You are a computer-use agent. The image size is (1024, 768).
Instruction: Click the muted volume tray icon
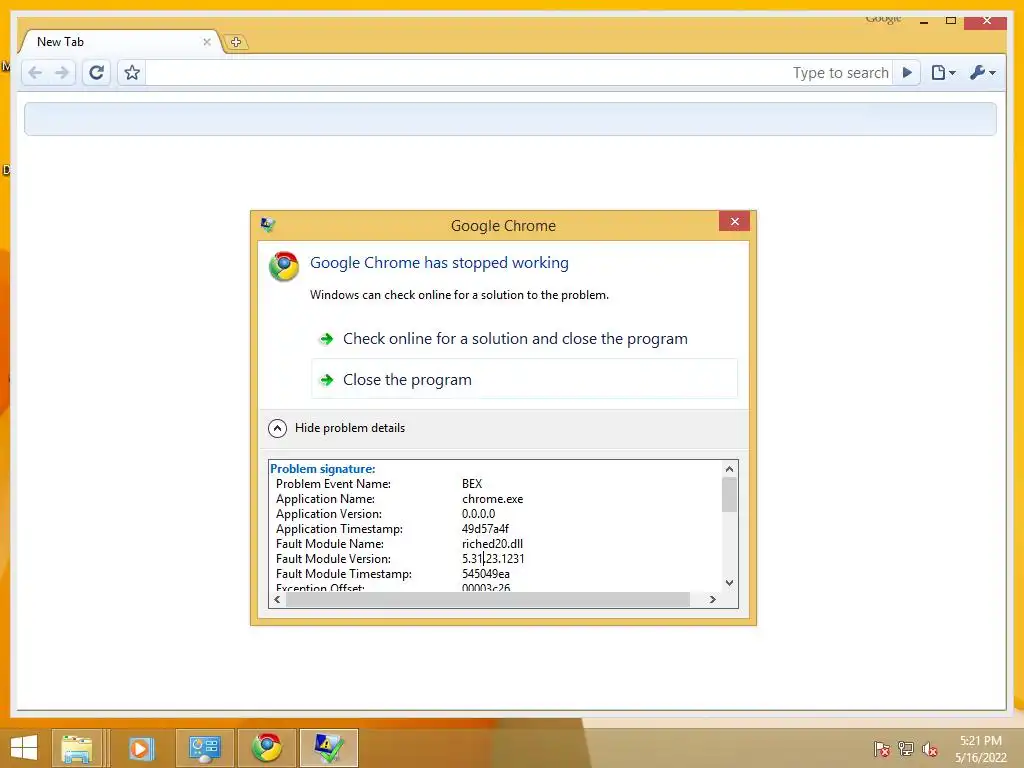pyautogui.click(x=930, y=749)
